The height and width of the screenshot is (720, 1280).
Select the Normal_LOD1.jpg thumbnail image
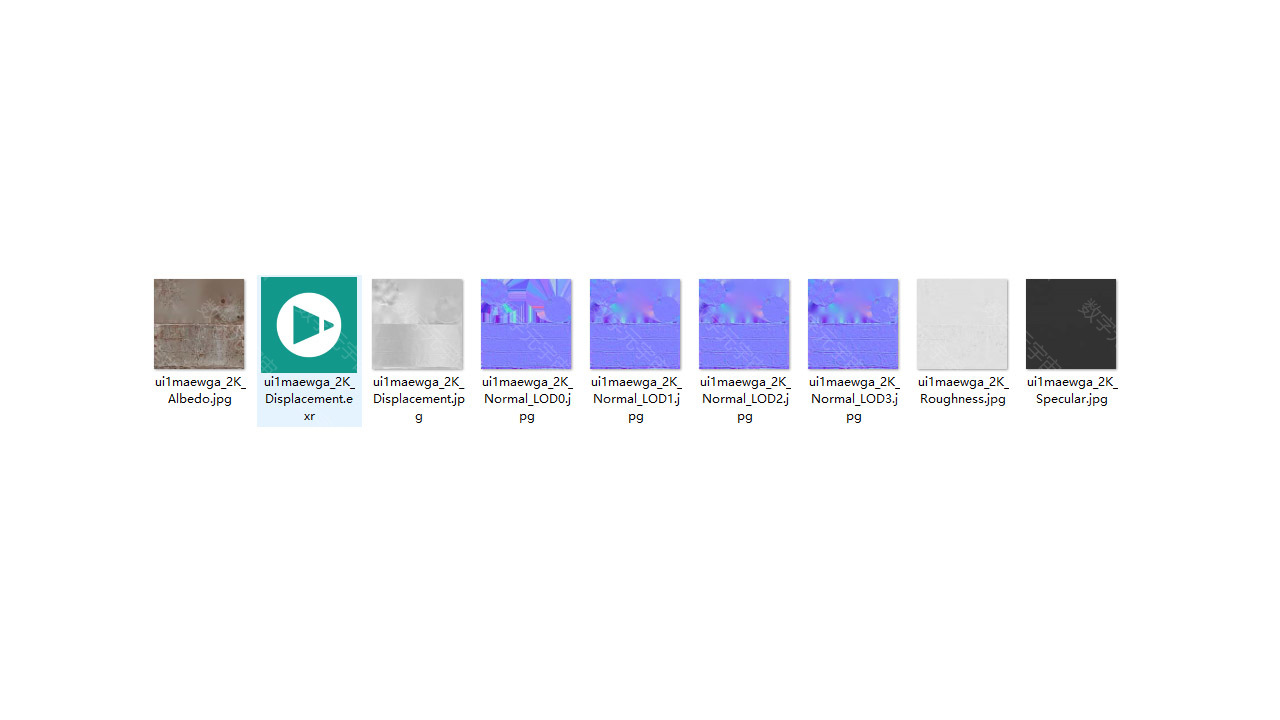[x=635, y=324]
